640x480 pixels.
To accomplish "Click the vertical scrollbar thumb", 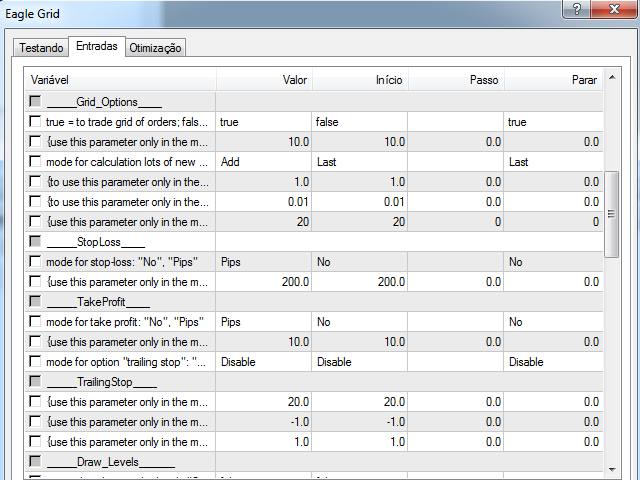I will [611, 214].
